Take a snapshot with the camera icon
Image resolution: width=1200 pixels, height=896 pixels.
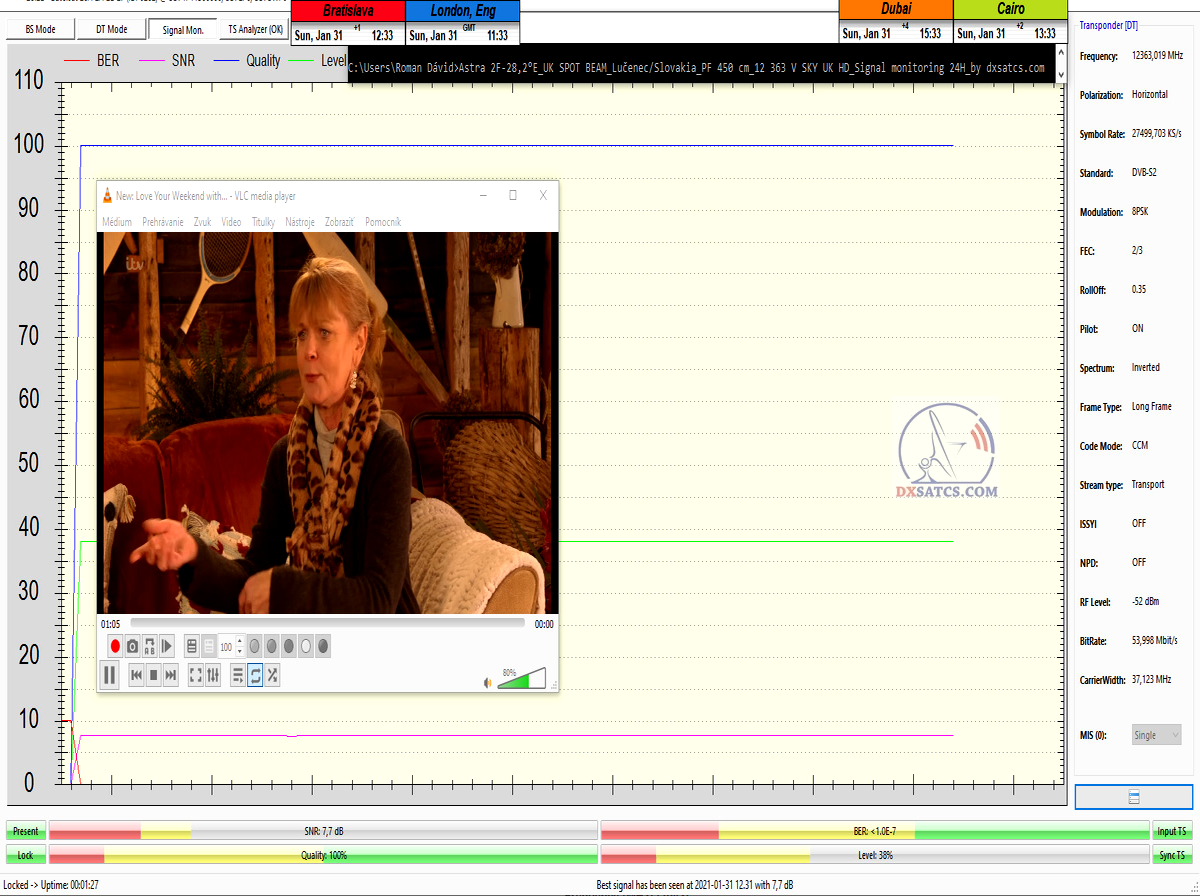(x=132, y=647)
